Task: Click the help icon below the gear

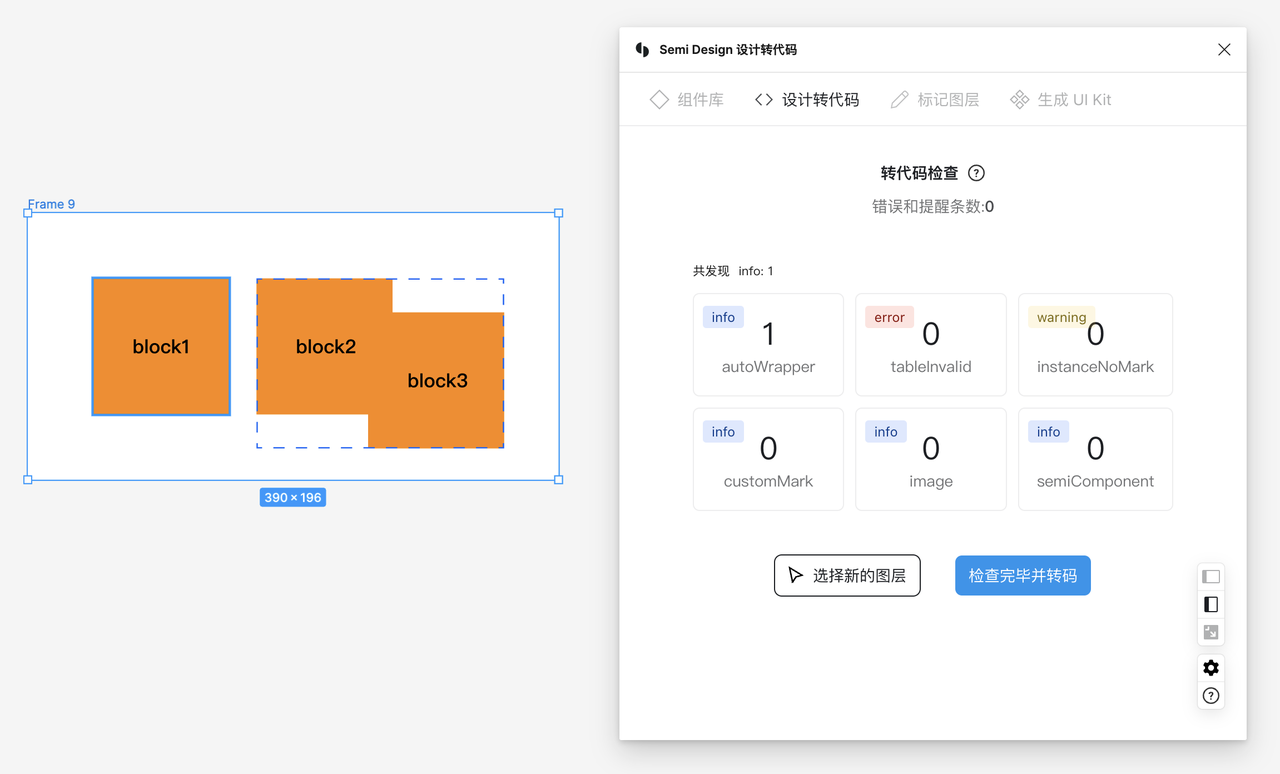Action: 1211,696
